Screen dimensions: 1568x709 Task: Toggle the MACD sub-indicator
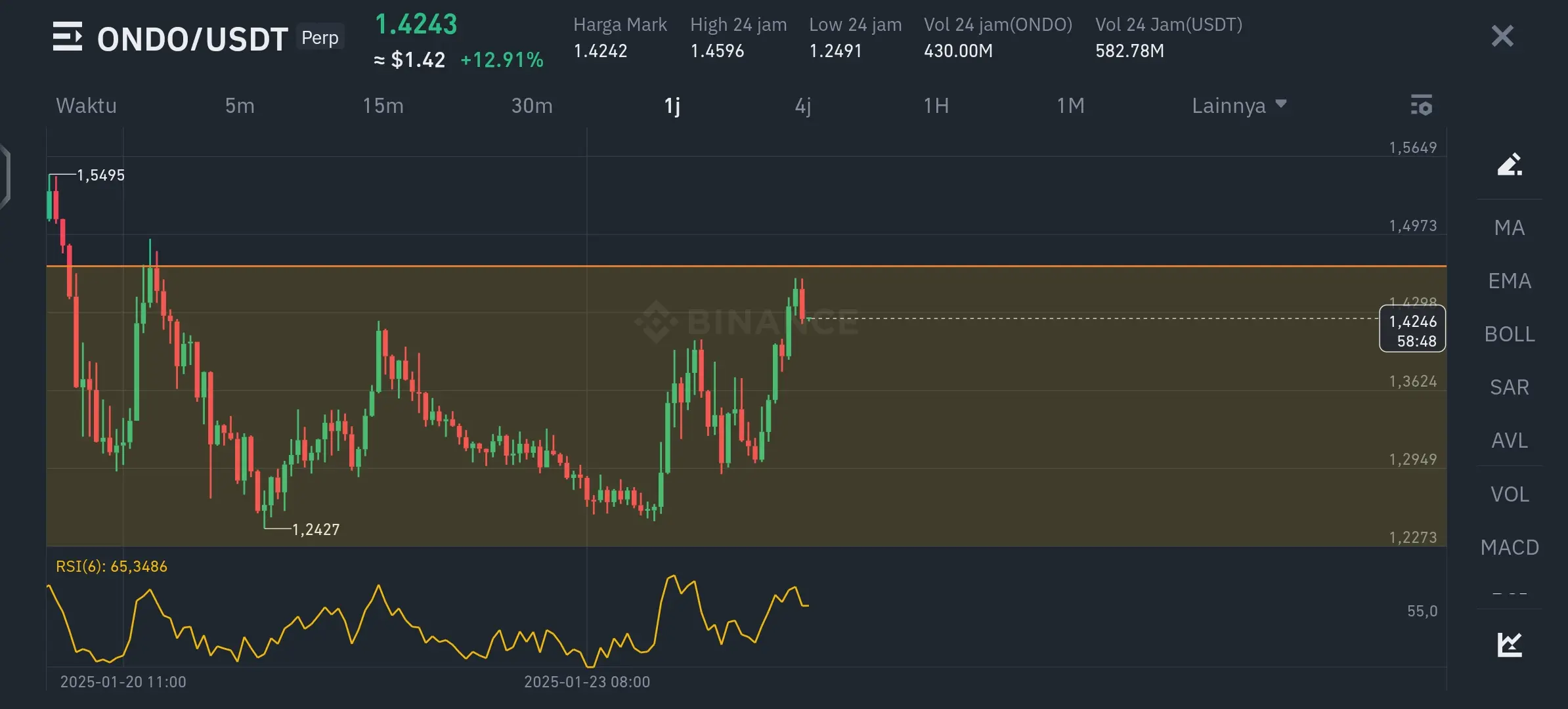coord(1510,548)
